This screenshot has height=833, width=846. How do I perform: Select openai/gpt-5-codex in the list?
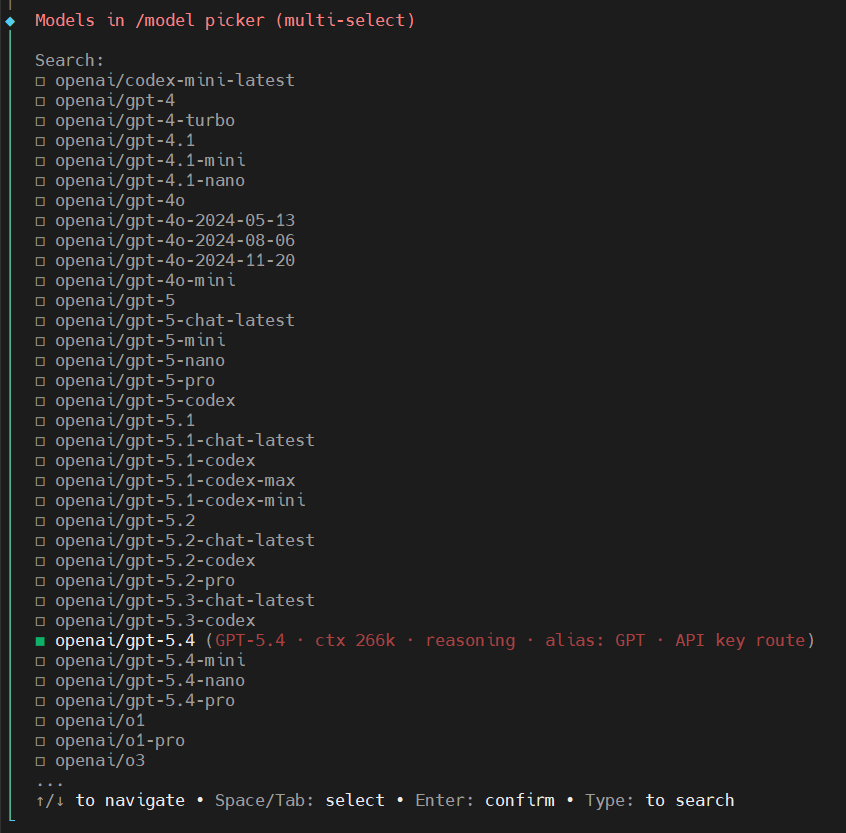pos(145,401)
